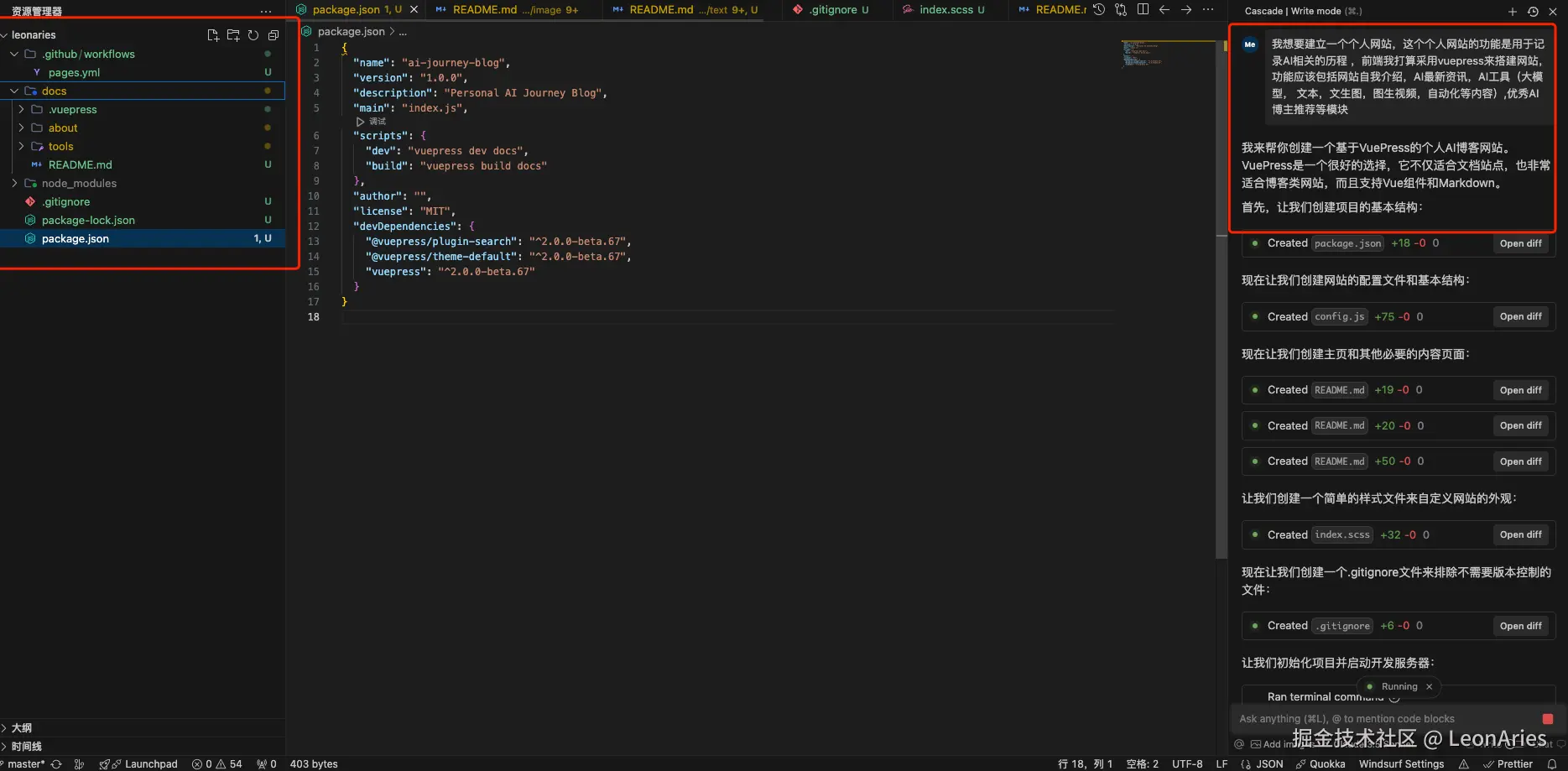The width and height of the screenshot is (1568, 771).
Task: Open Windsurf Settings in status bar
Action: click(1401, 764)
